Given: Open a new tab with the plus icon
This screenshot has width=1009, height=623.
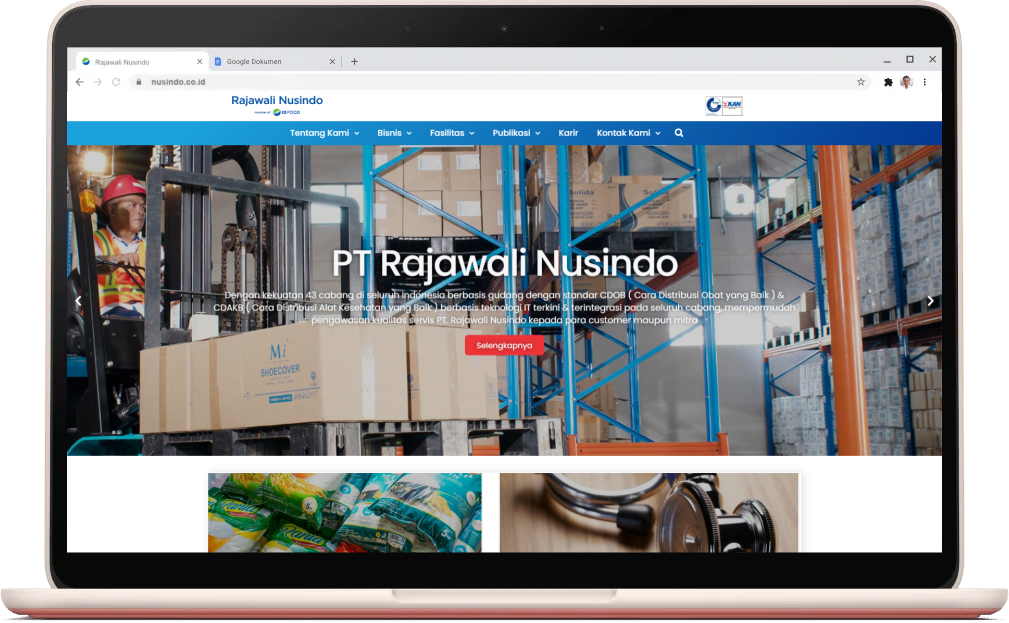Looking at the screenshot, I should pyautogui.click(x=354, y=61).
